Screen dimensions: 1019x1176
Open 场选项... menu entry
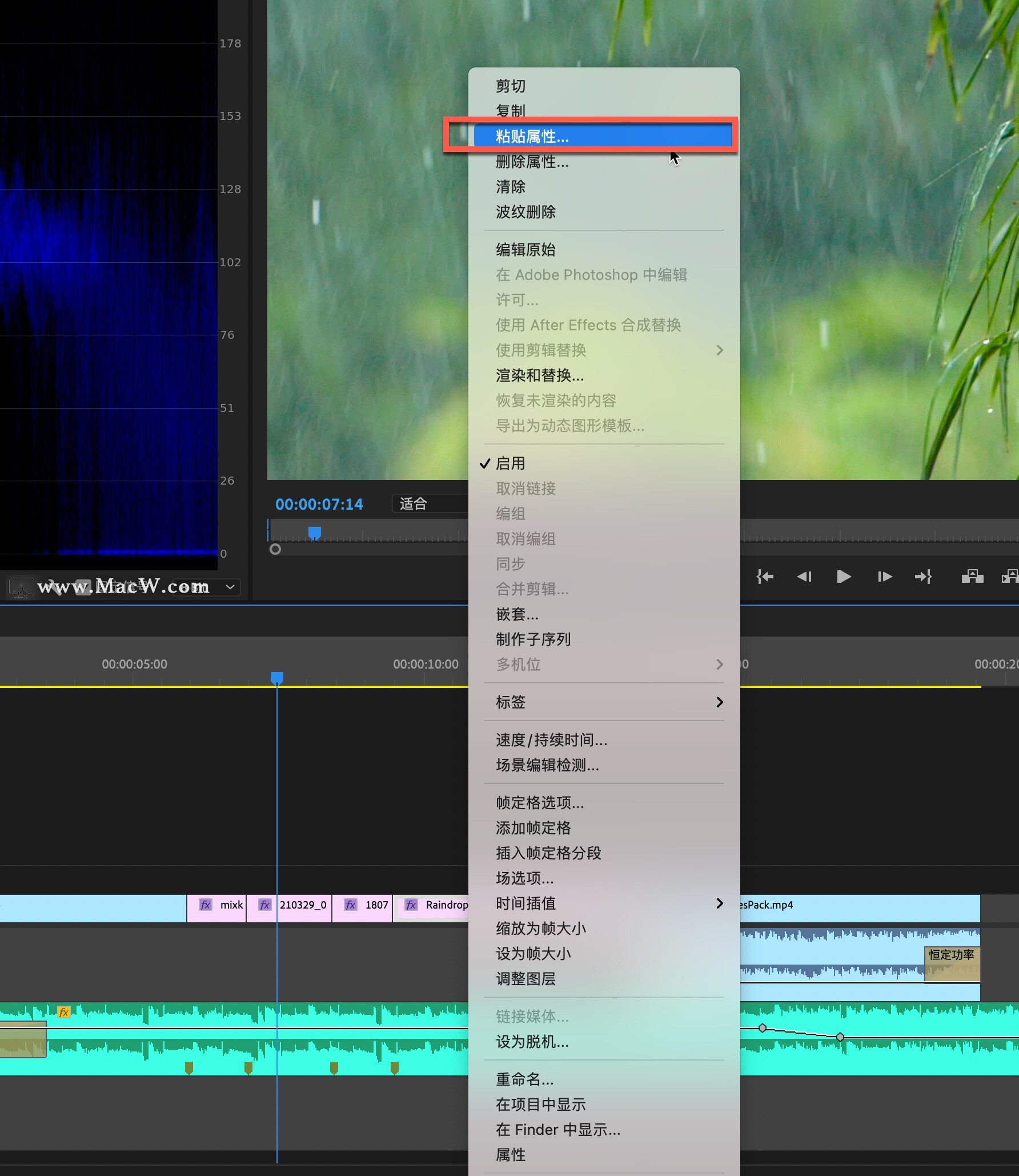click(604, 878)
